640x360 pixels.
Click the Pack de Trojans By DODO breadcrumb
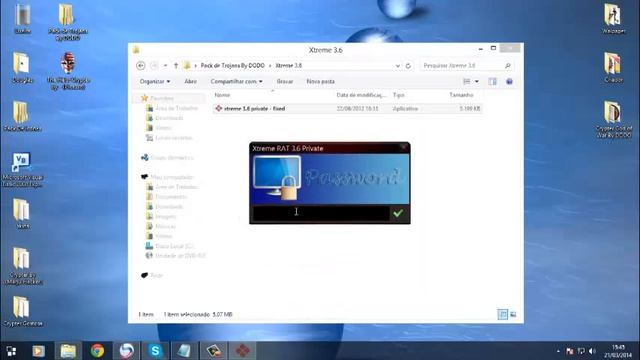(232, 65)
